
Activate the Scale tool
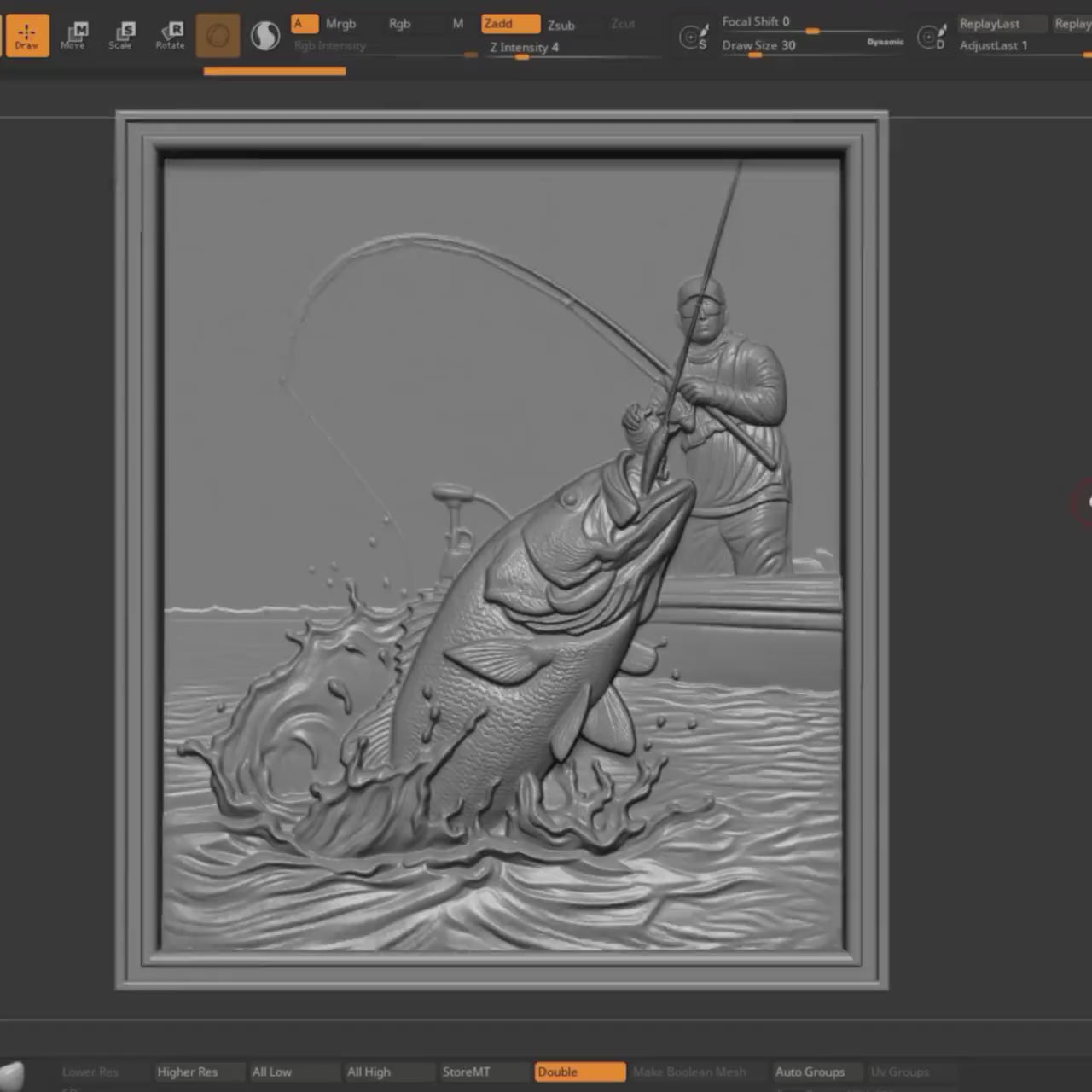pyautogui.click(x=121, y=35)
